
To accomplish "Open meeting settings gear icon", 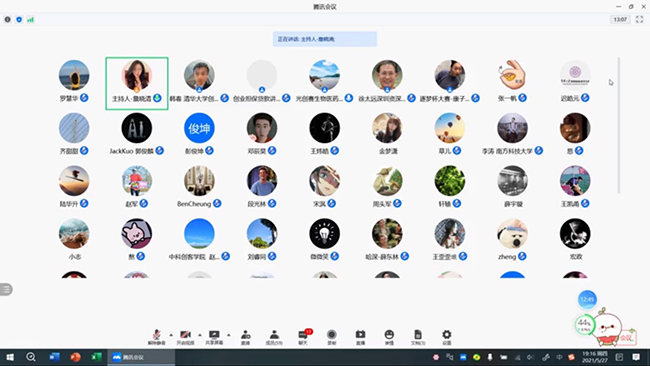I will click(446, 337).
